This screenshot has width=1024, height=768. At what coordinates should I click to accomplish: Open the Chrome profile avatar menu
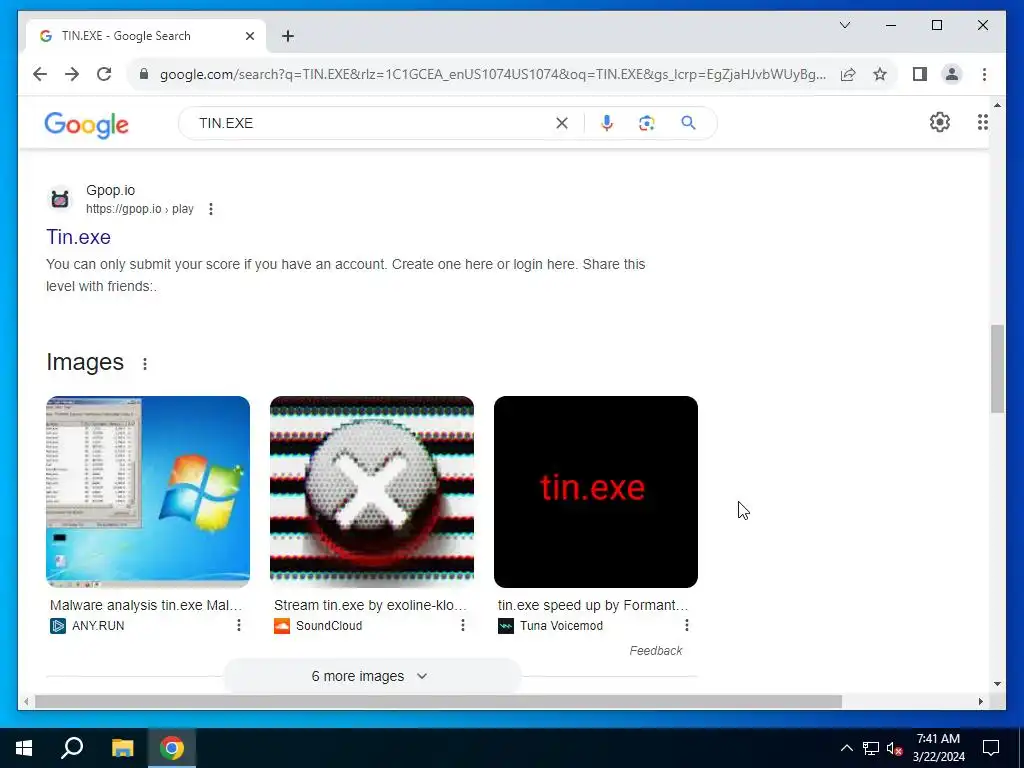tap(952, 74)
